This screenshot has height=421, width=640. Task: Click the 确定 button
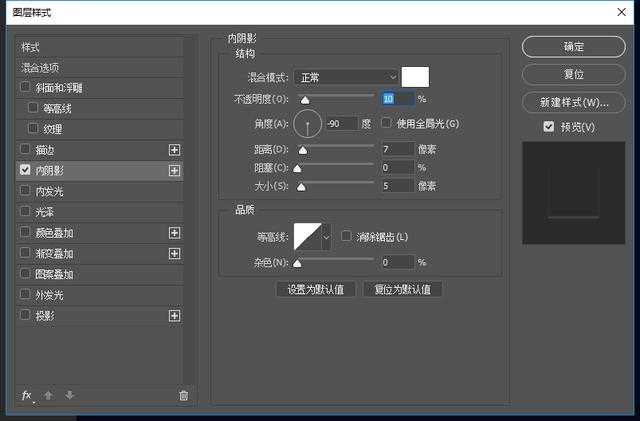[573, 47]
